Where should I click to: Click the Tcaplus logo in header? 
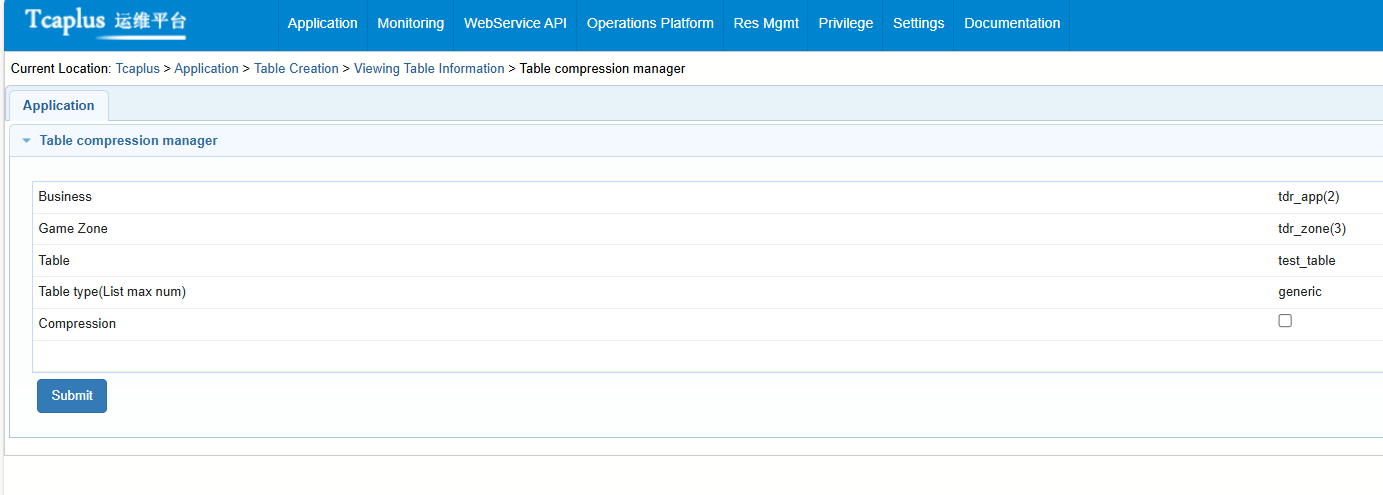point(105,22)
